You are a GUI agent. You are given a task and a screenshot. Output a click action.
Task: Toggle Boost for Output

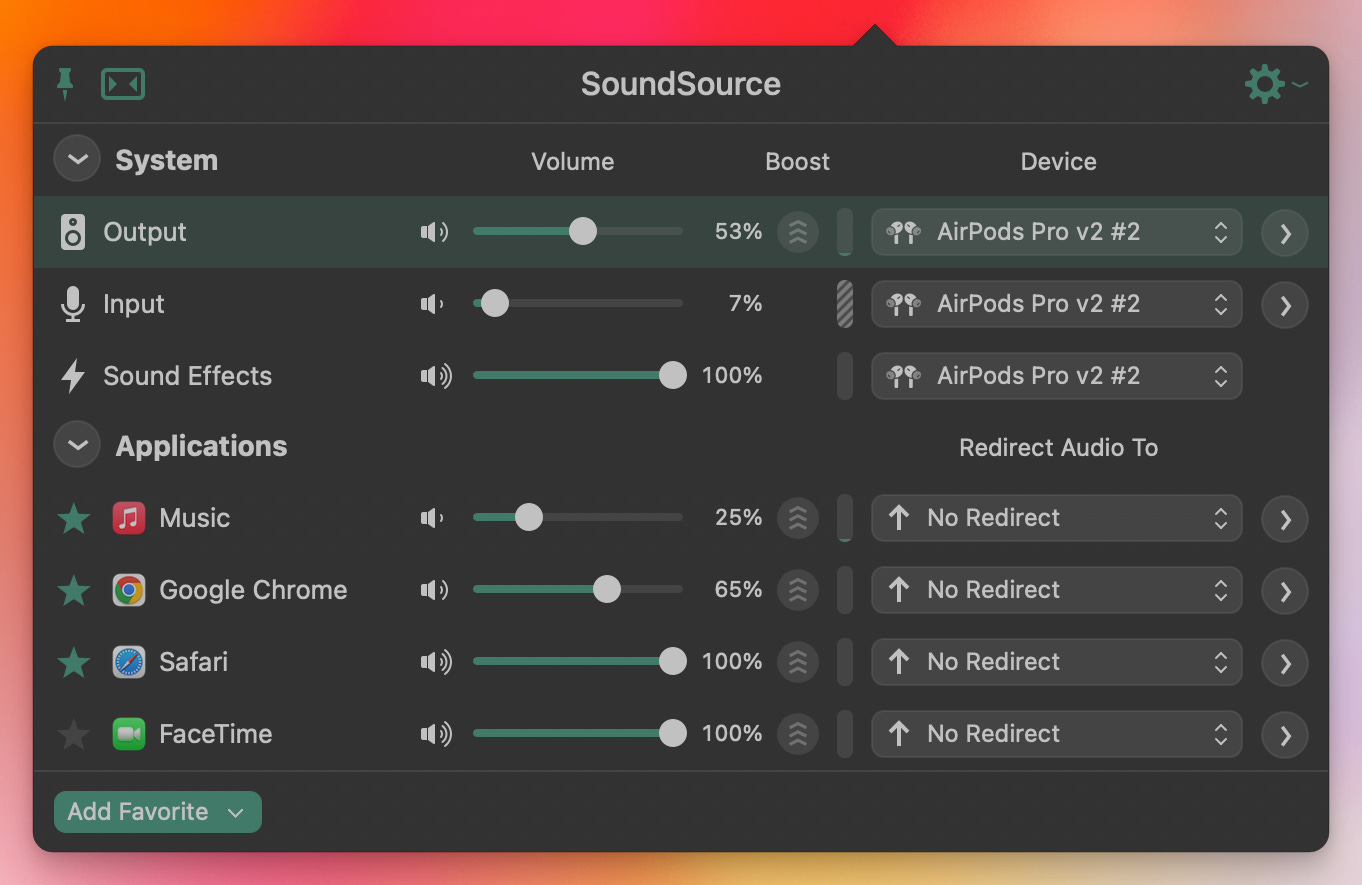point(798,232)
